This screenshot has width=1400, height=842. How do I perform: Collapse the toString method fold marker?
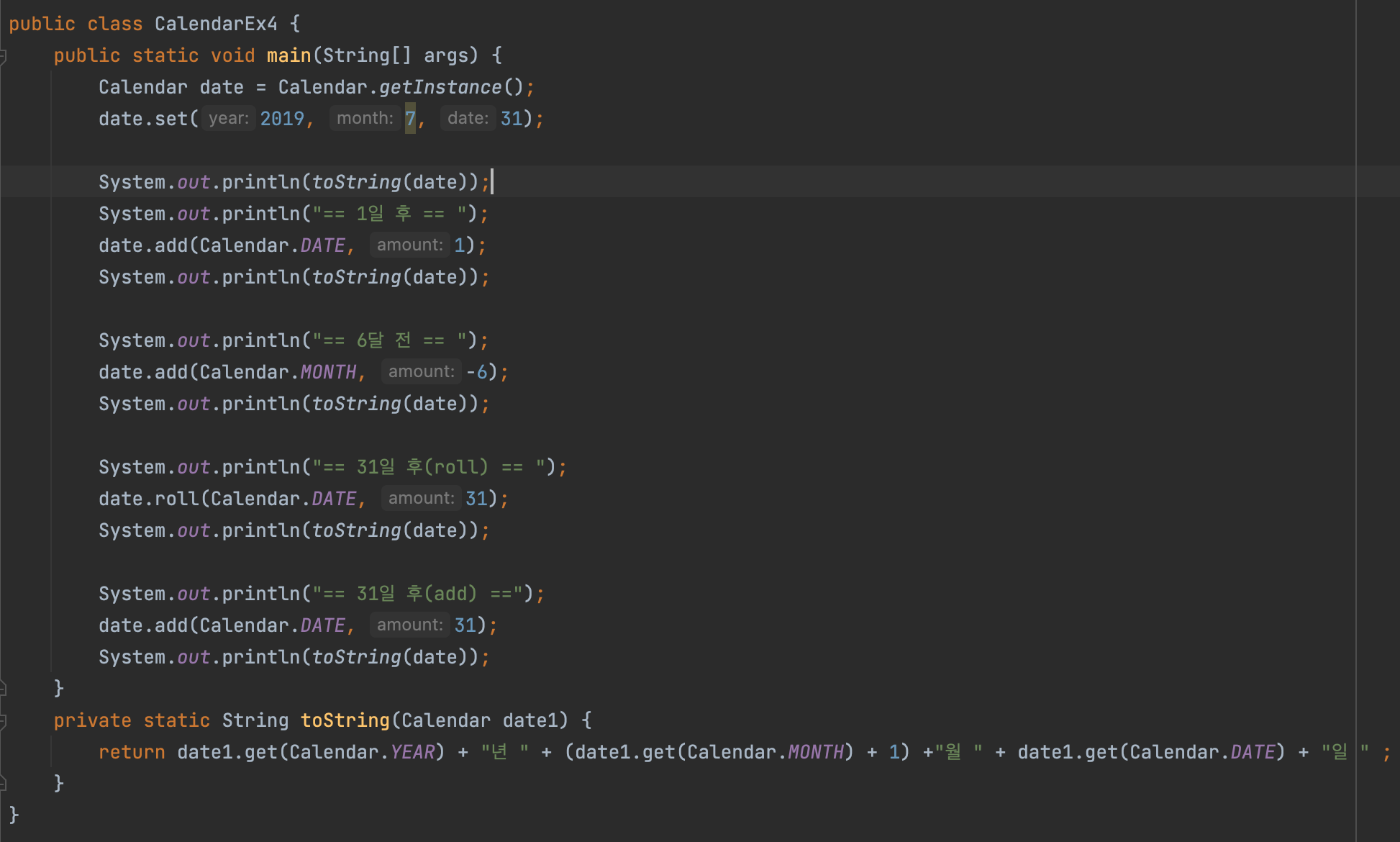tap(4, 720)
